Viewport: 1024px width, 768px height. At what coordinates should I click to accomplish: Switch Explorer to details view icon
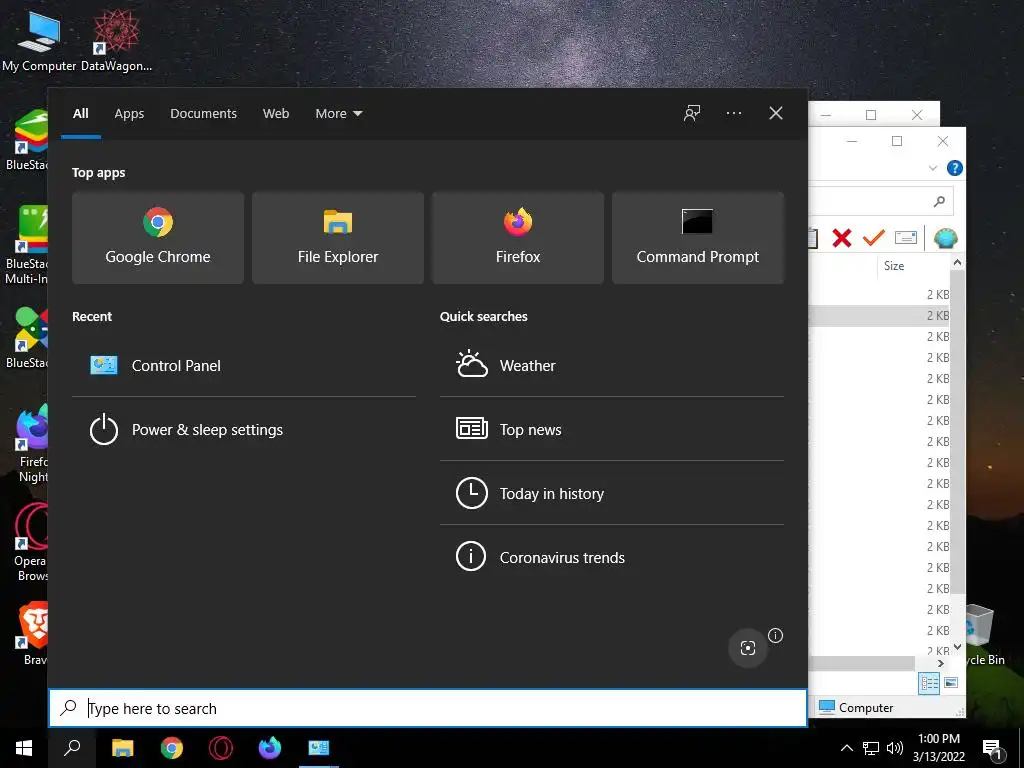929,683
